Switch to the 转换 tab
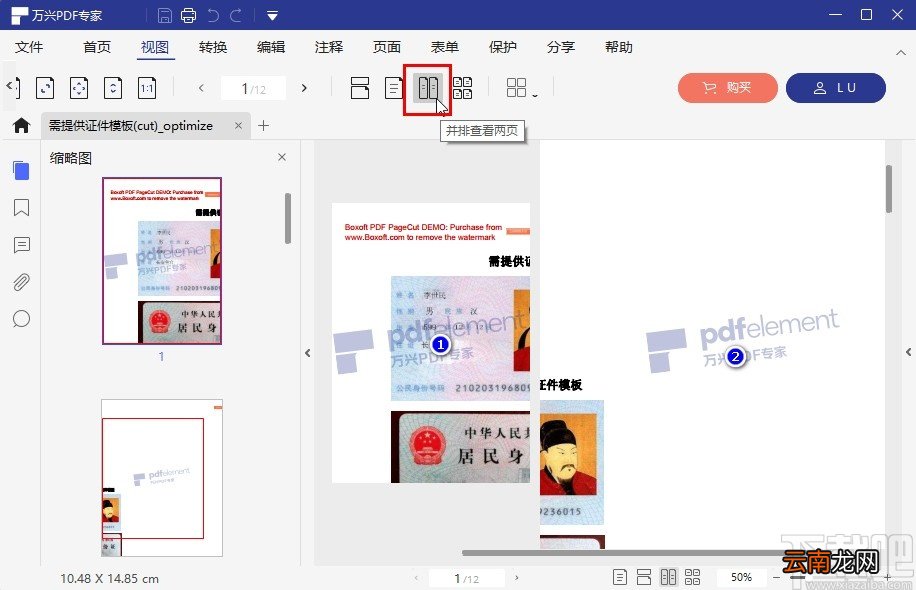 click(x=213, y=47)
